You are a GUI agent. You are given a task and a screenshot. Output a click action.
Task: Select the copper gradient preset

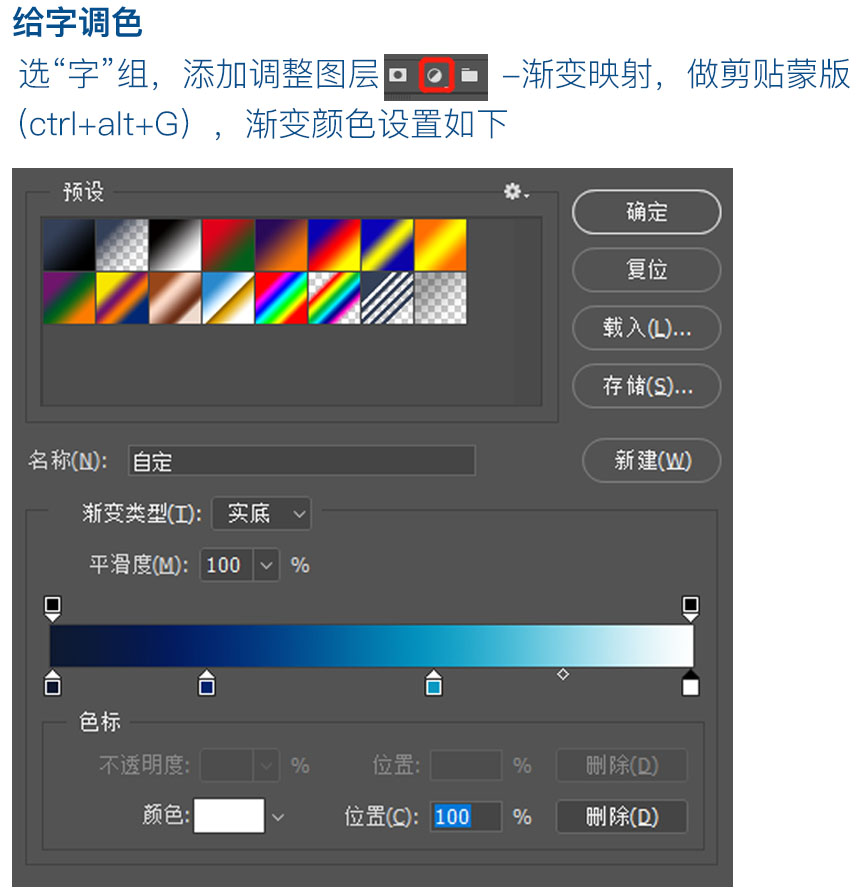click(x=175, y=298)
